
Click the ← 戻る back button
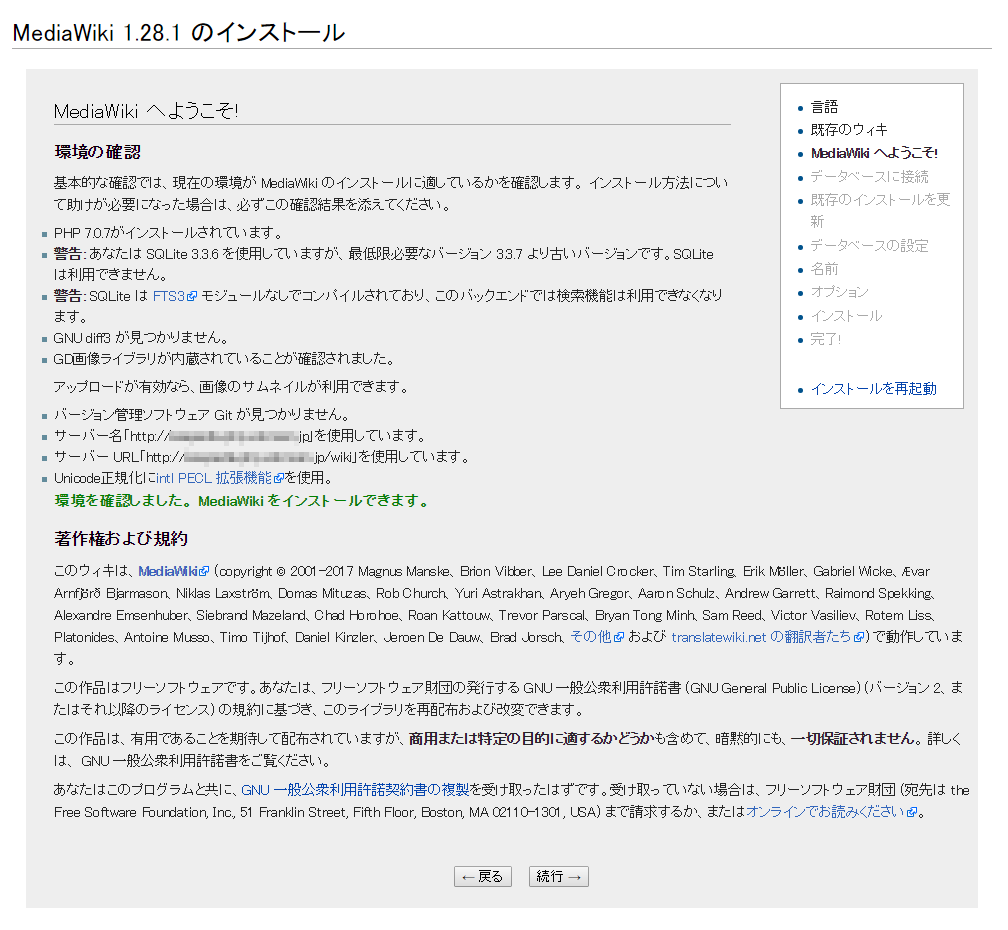[x=482, y=877]
